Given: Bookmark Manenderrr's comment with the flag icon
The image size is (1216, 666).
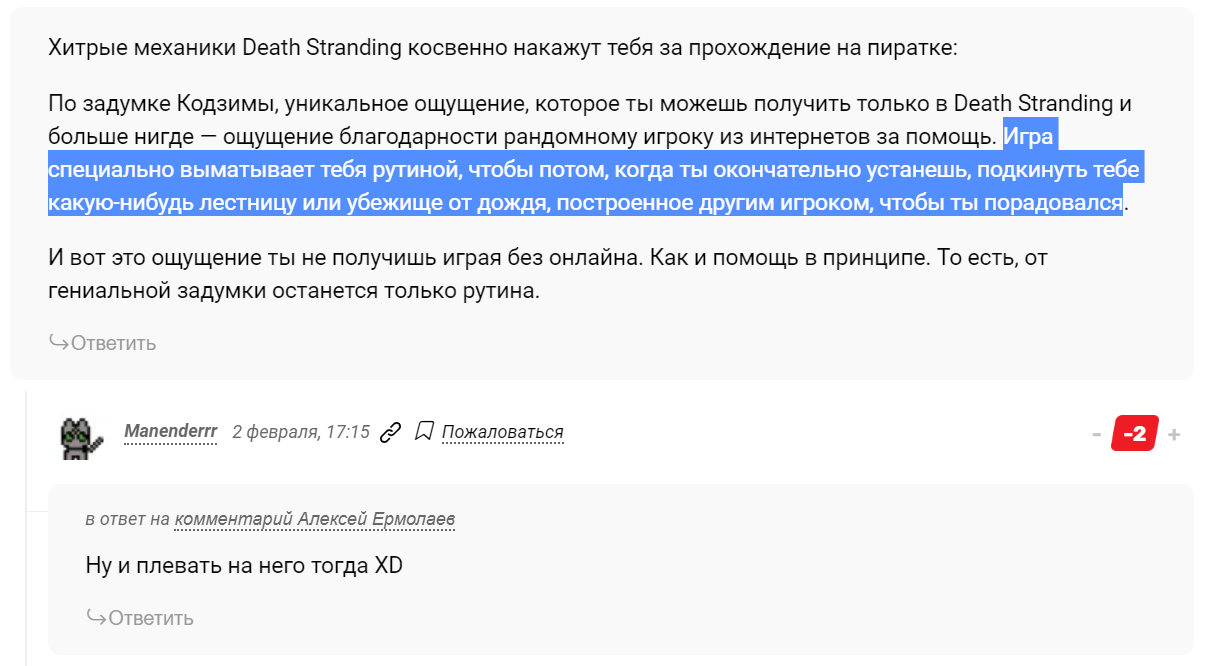Looking at the screenshot, I should click(x=424, y=432).
